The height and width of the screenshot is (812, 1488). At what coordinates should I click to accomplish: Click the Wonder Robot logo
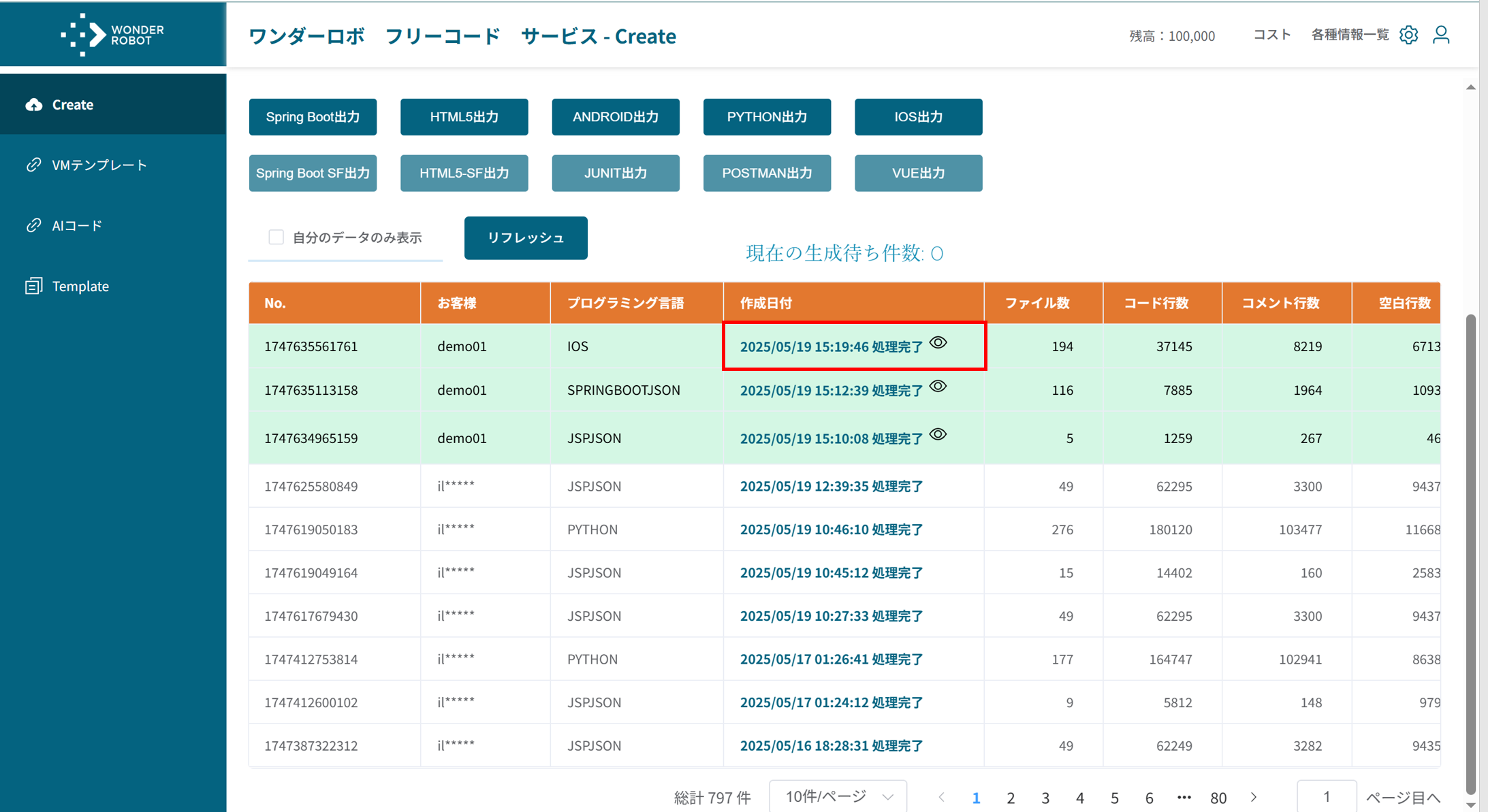click(112, 34)
